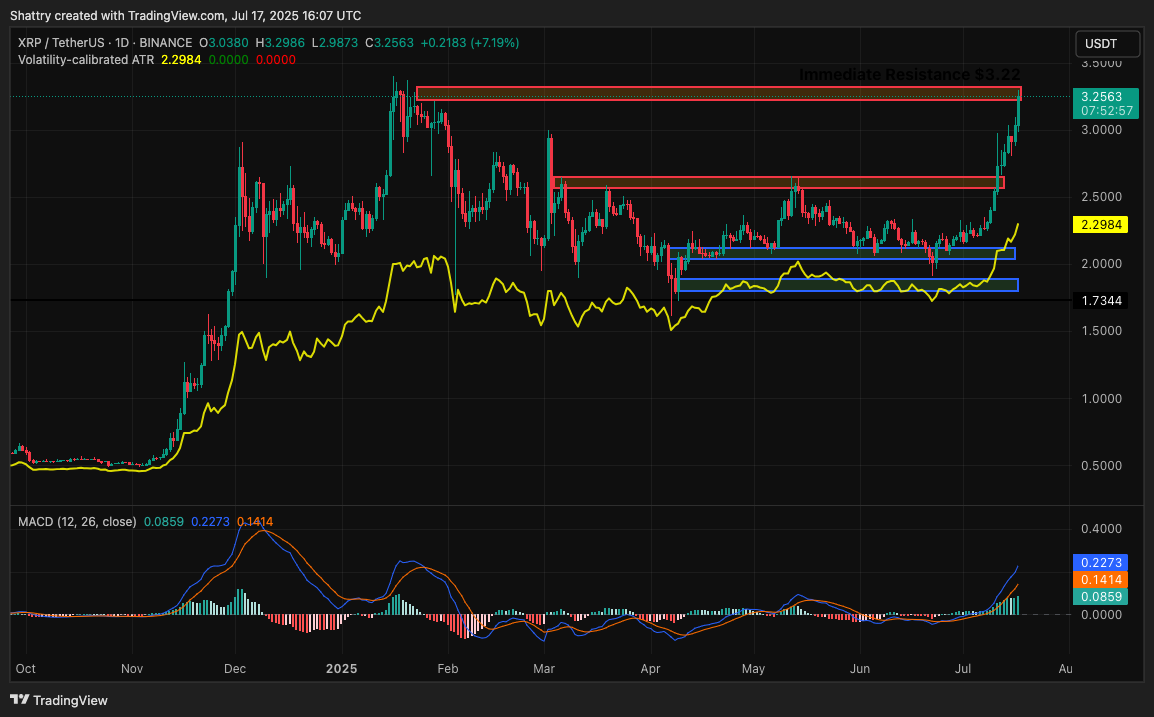
Task: Click the Jul label on time axis
Action: click(x=964, y=667)
